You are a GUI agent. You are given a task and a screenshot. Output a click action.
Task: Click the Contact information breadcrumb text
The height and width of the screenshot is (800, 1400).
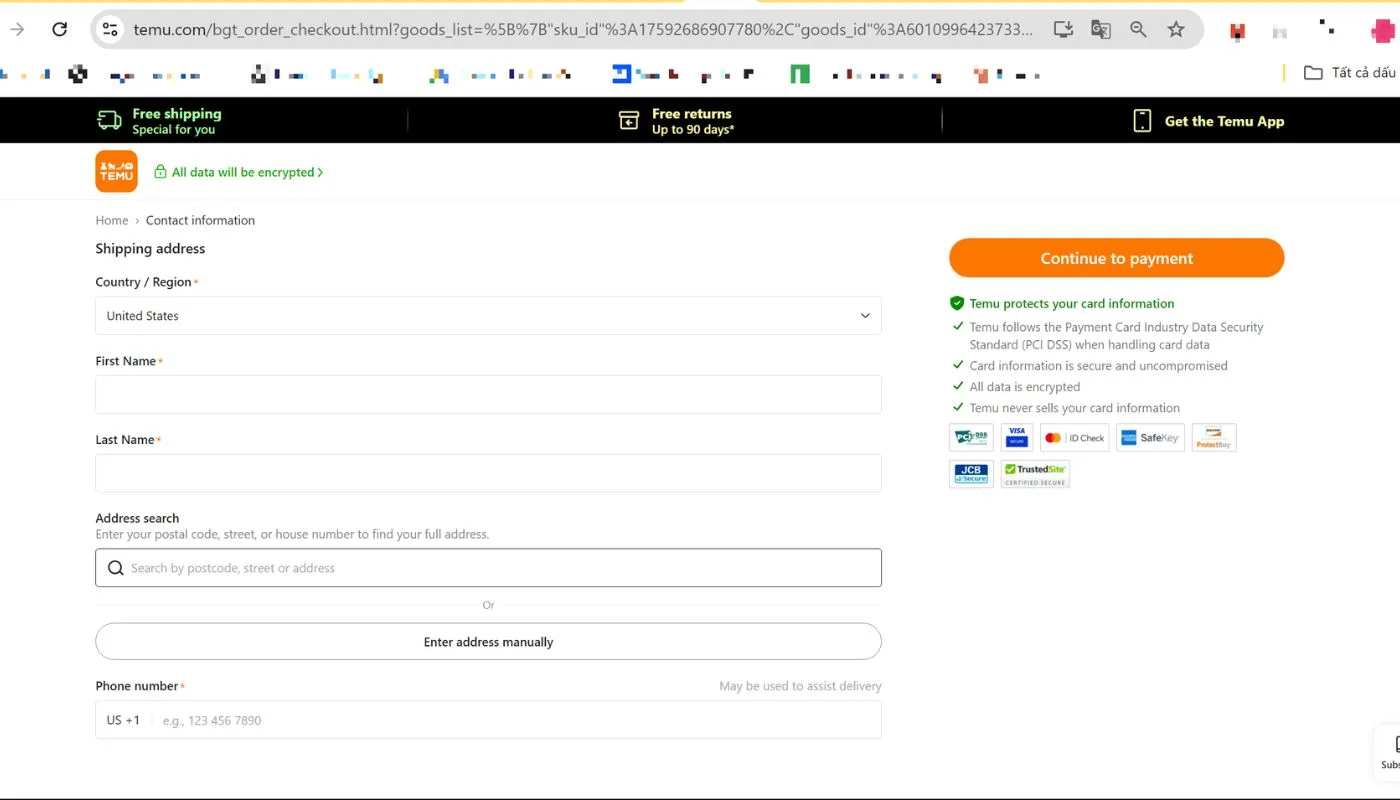click(200, 220)
